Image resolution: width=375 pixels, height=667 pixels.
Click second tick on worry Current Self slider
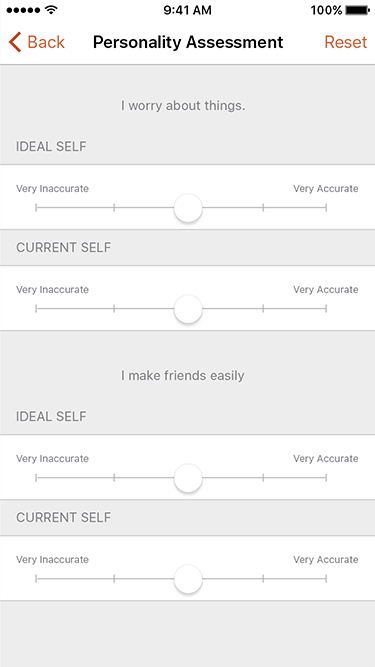coord(114,309)
